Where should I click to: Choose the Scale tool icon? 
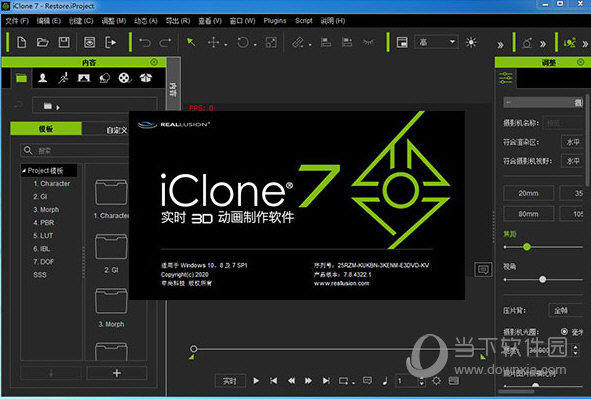(x=271, y=42)
